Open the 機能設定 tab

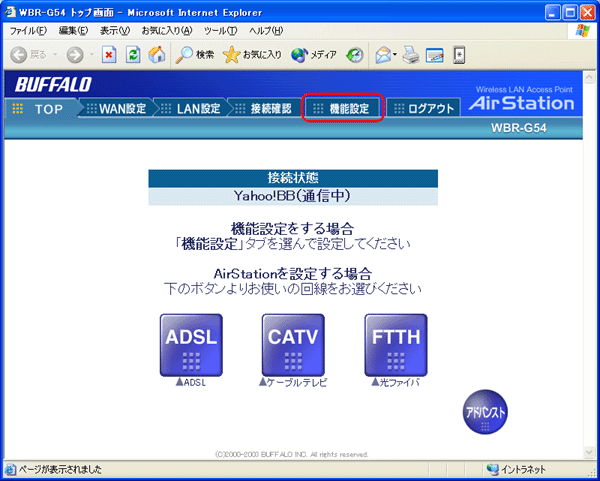pos(343,109)
